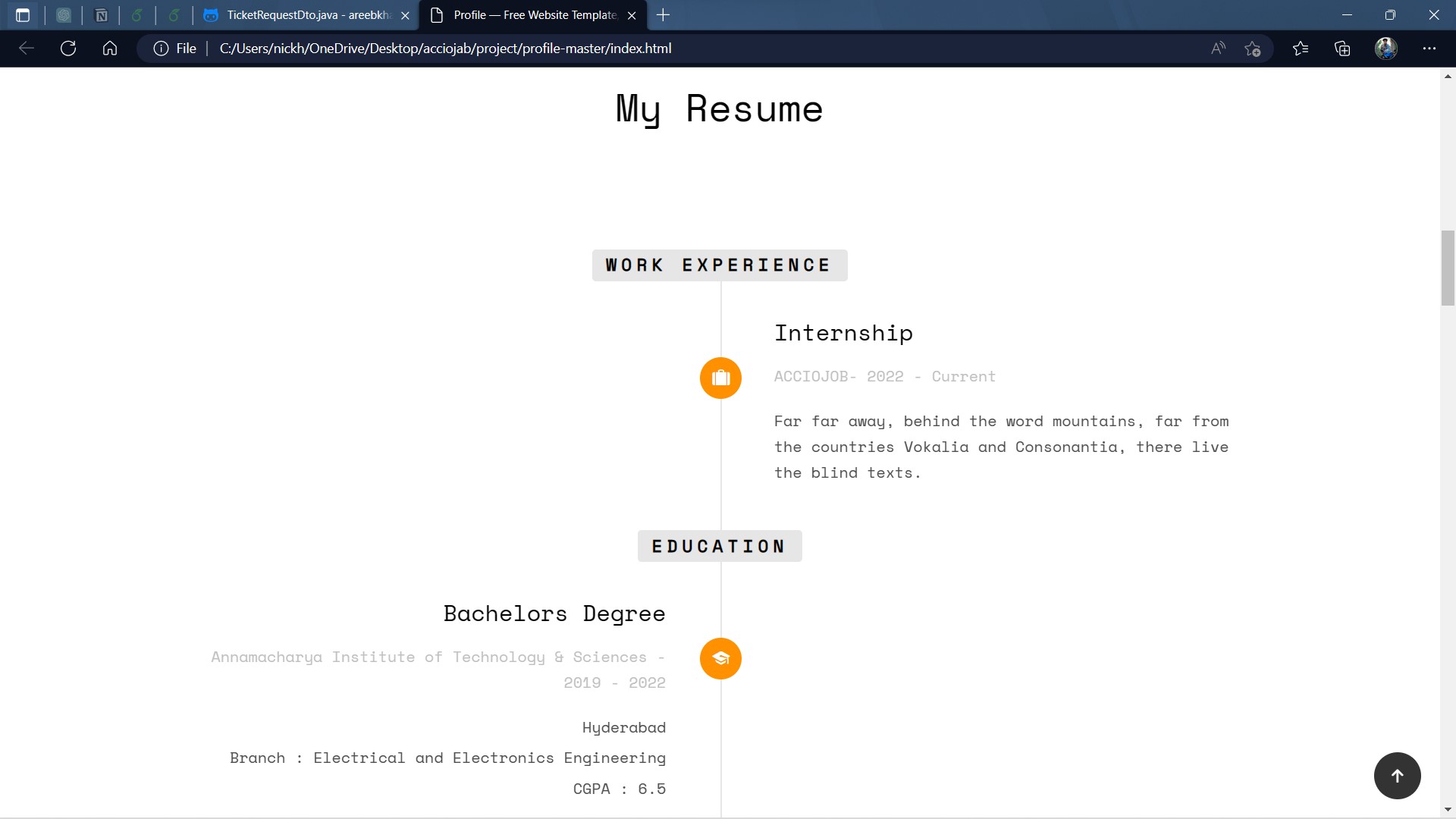Click the vertical scrollbar thumb
Image resolution: width=1456 pixels, height=819 pixels.
pos(1448,268)
